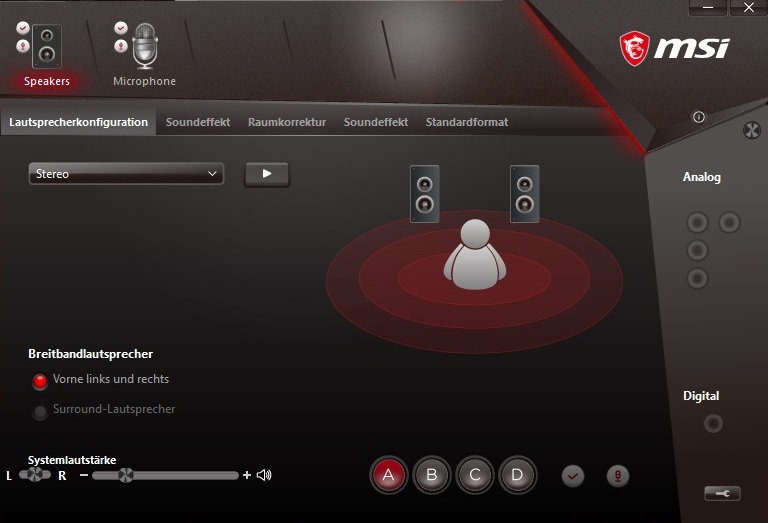The height and width of the screenshot is (523, 768).
Task: Click the Breitbandlautsprecher heading
Action: [91, 354]
